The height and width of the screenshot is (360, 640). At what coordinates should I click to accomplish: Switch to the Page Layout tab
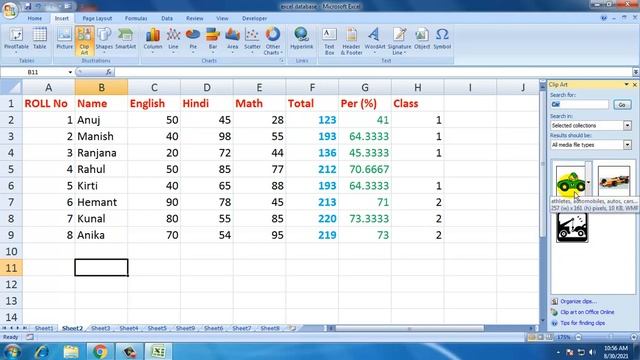click(x=97, y=18)
